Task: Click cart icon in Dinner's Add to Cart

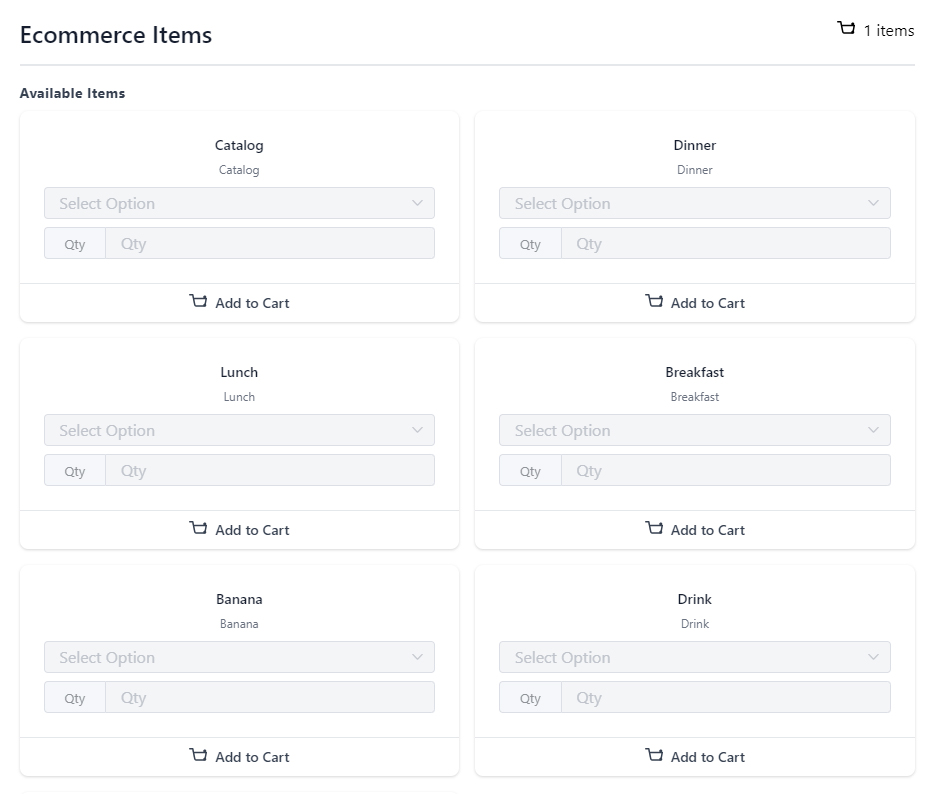Action: pos(654,301)
